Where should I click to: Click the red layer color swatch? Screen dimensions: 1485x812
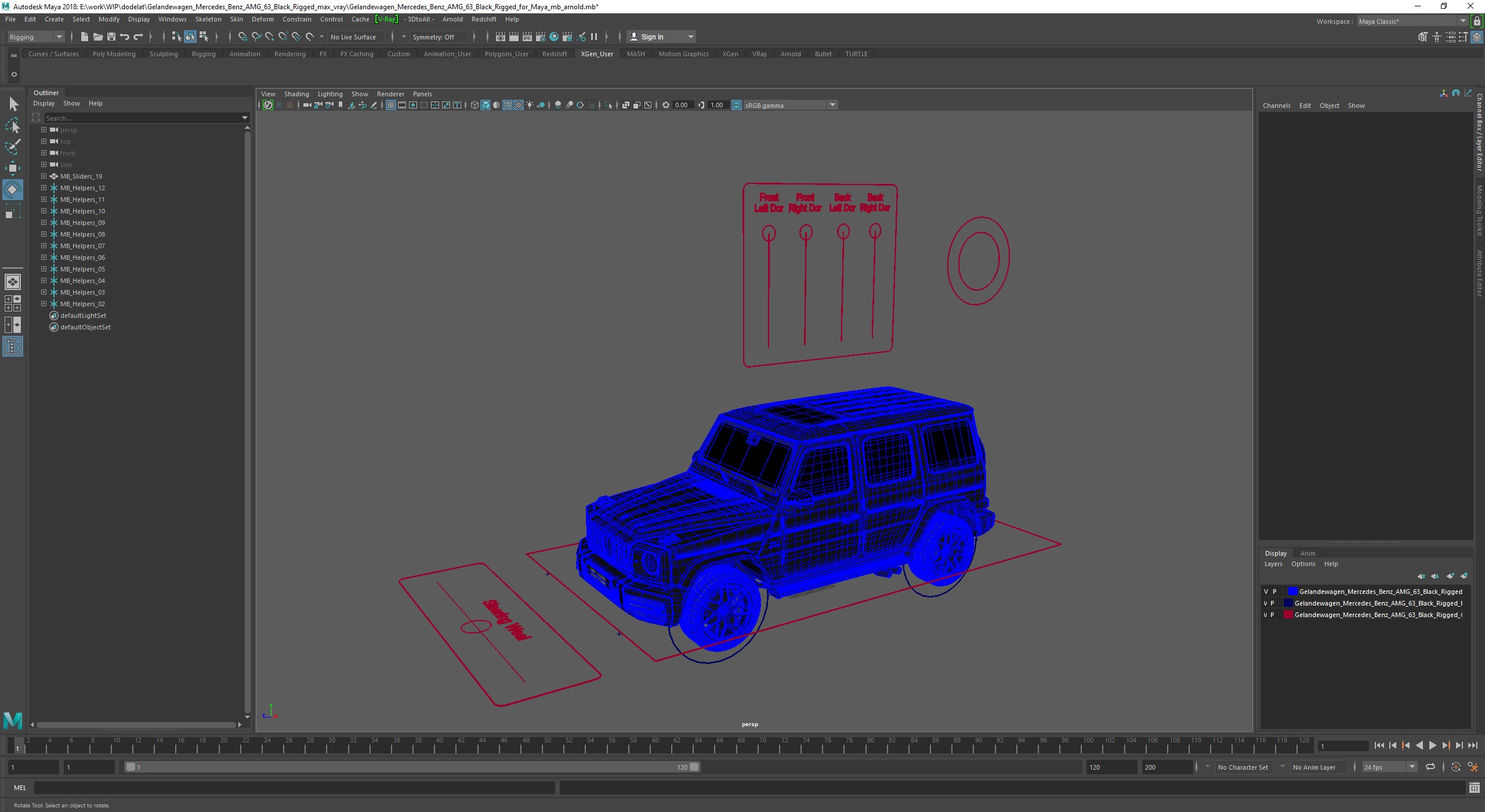point(1288,615)
